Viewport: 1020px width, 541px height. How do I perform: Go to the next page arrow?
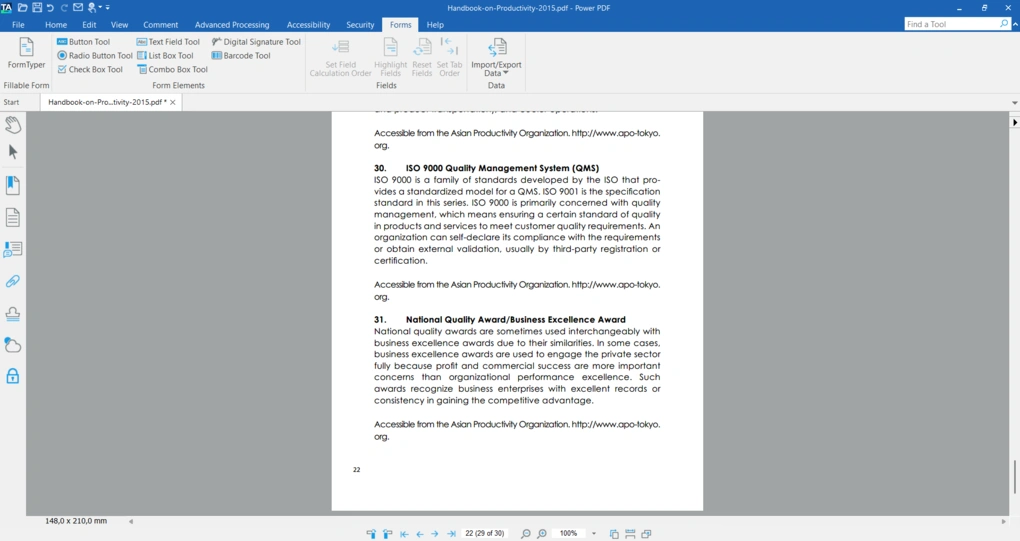click(435, 534)
